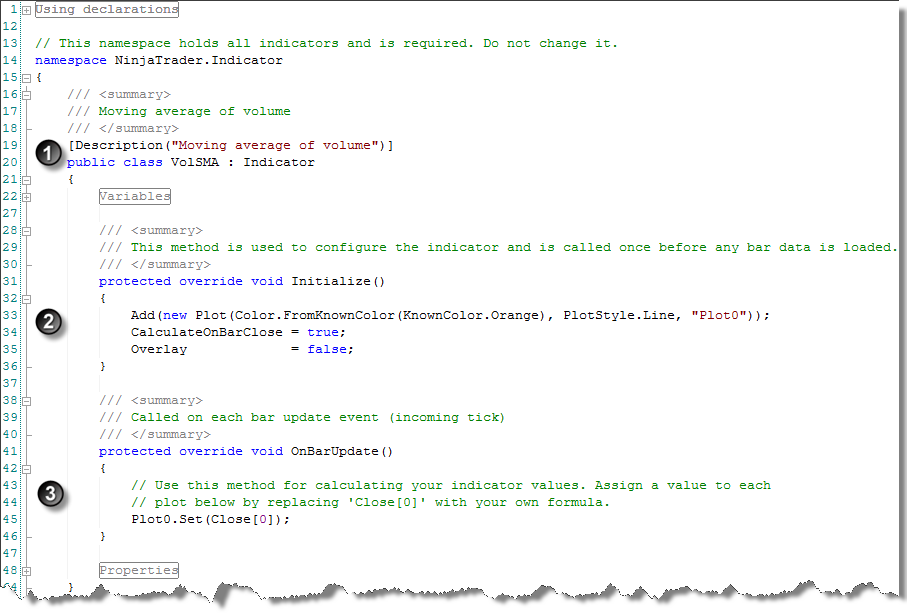Screen dimensions: 907x613
Task: Click the 'false' value on line 35
Action: pos(327,349)
